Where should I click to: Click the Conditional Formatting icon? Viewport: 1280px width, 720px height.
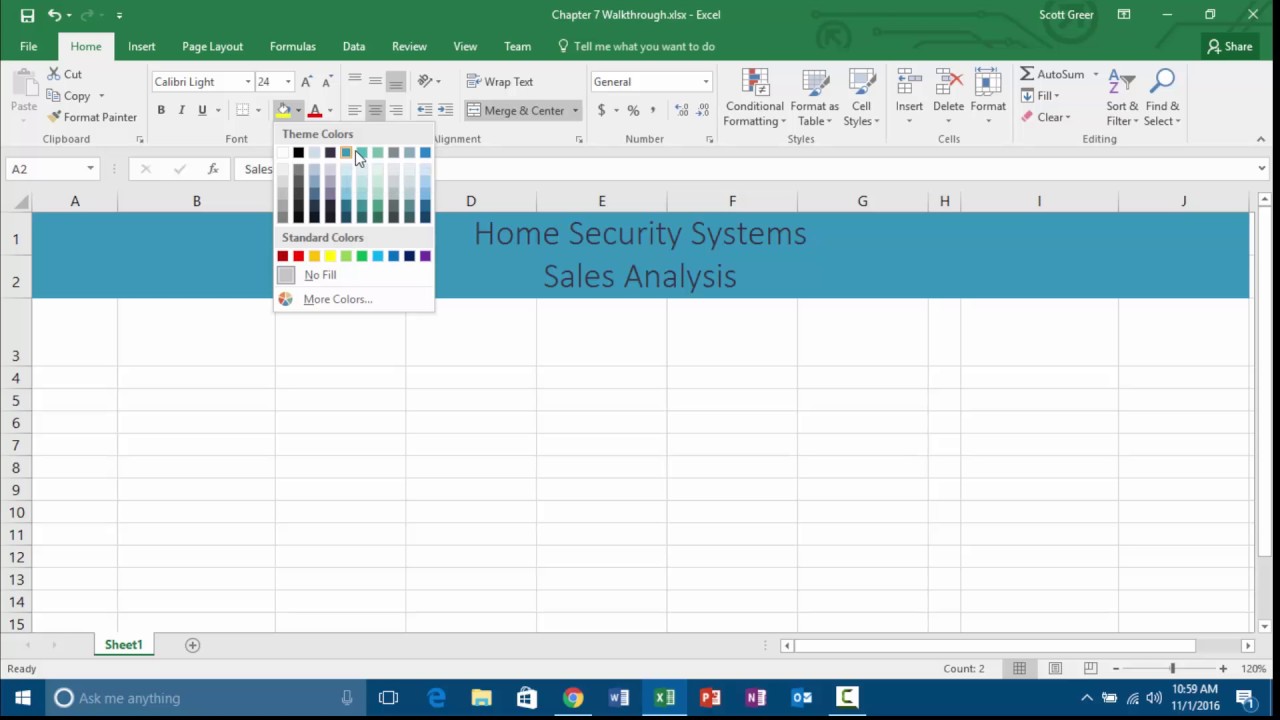pos(755,82)
